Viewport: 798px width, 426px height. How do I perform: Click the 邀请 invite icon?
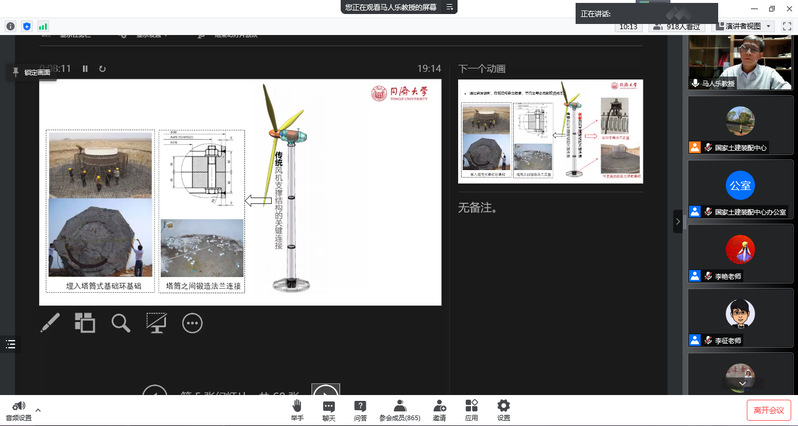[440, 410]
